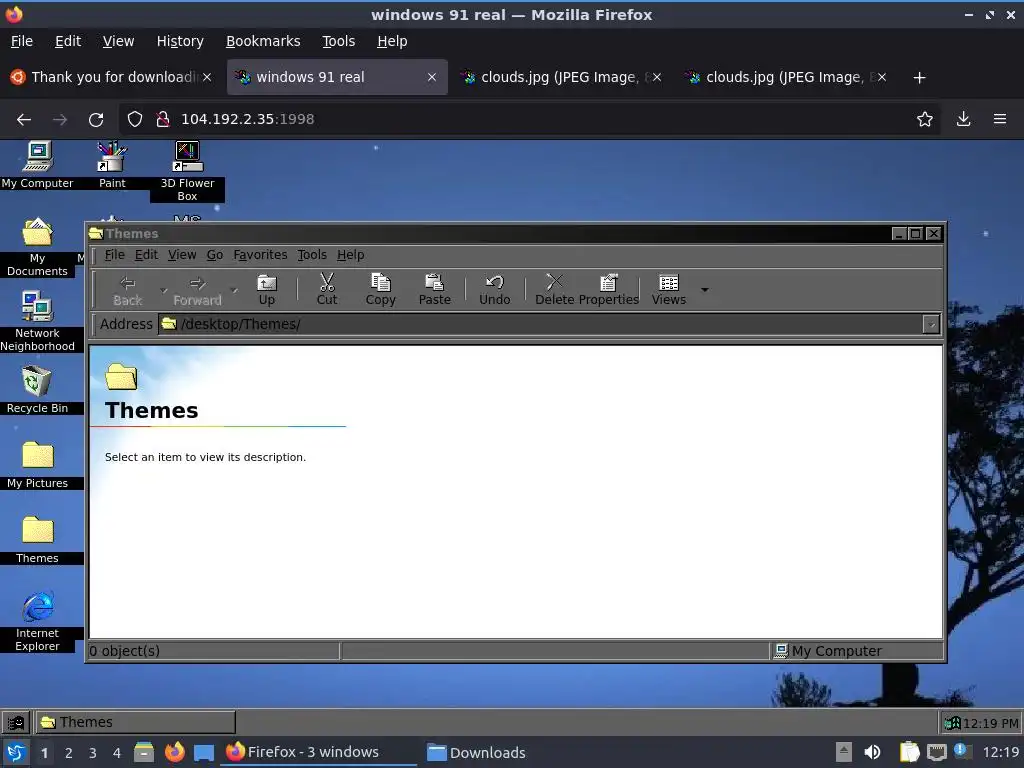Click Forward button in Themes window
1024x768 pixels.
197,291
